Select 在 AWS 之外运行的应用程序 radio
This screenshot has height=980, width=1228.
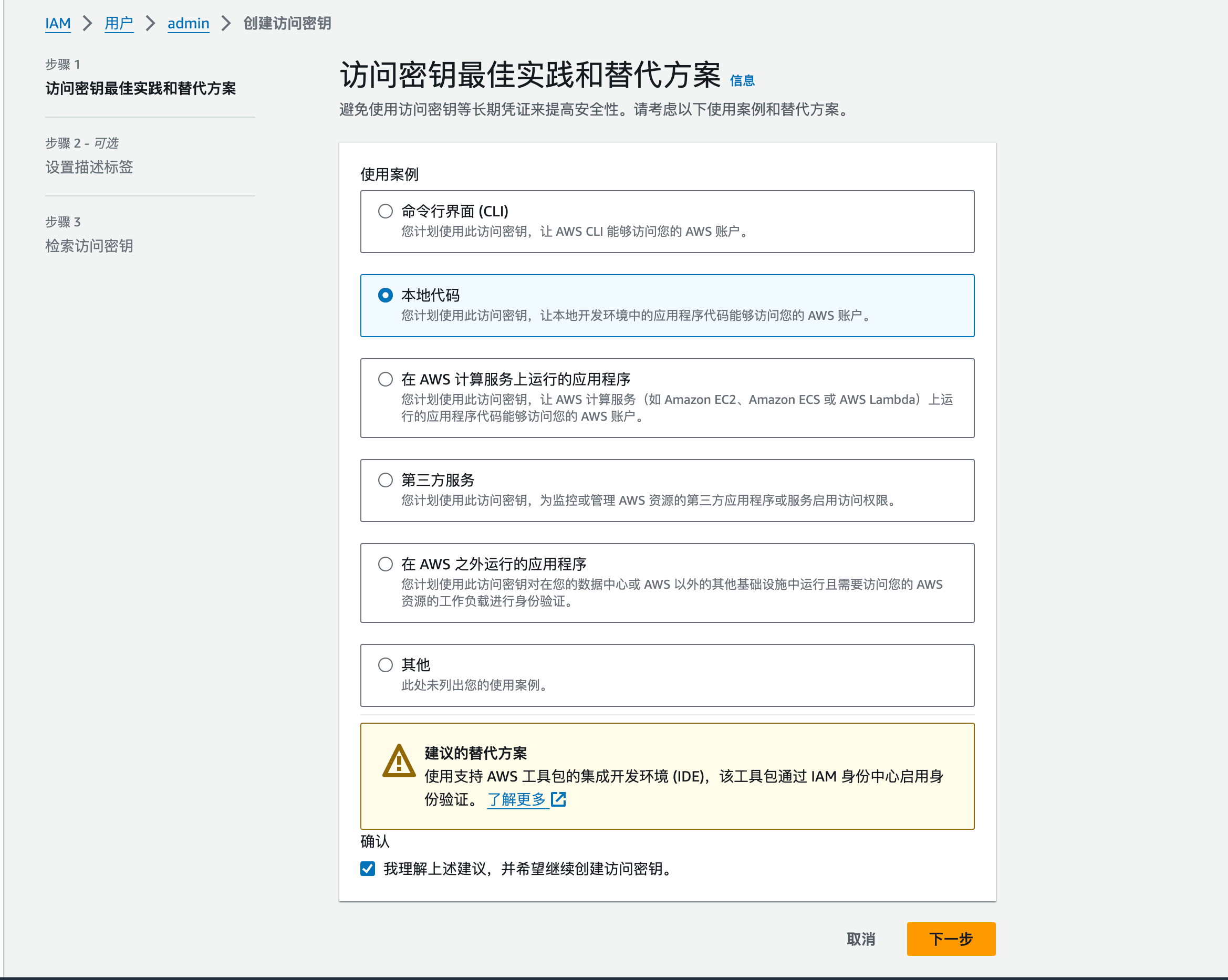[386, 564]
